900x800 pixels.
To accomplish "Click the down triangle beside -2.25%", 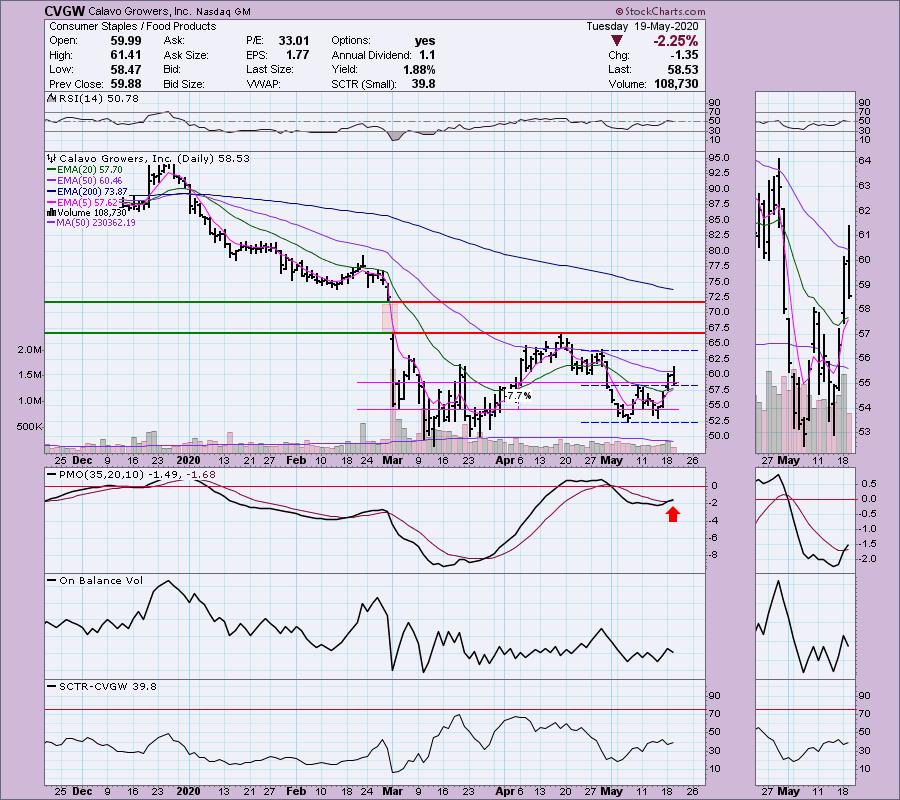I will [x=616, y=41].
